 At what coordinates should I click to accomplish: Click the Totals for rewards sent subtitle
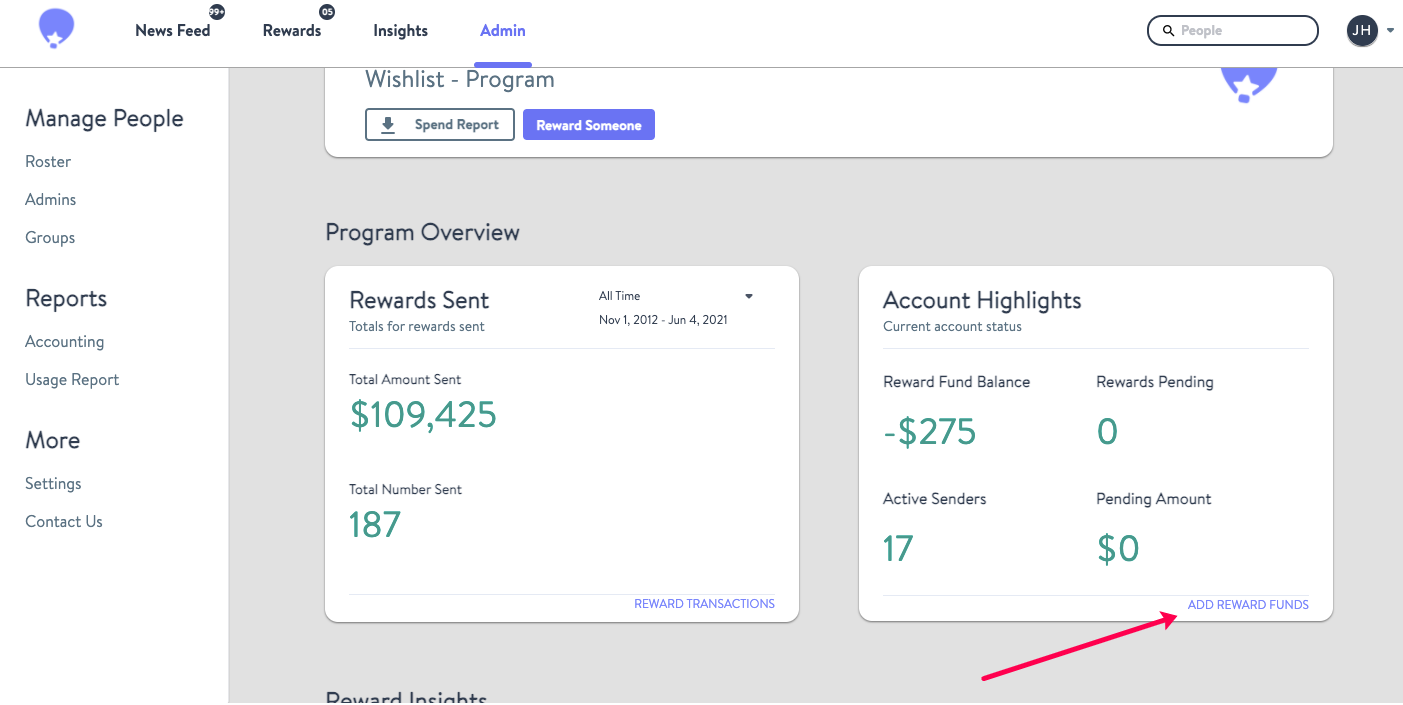tap(417, 327)
